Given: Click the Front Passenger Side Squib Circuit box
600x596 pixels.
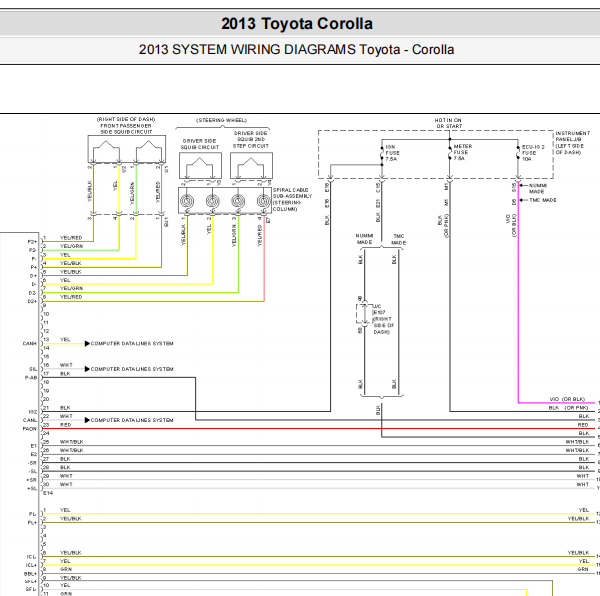Looking at the screenshot, I should pos(127,149).
